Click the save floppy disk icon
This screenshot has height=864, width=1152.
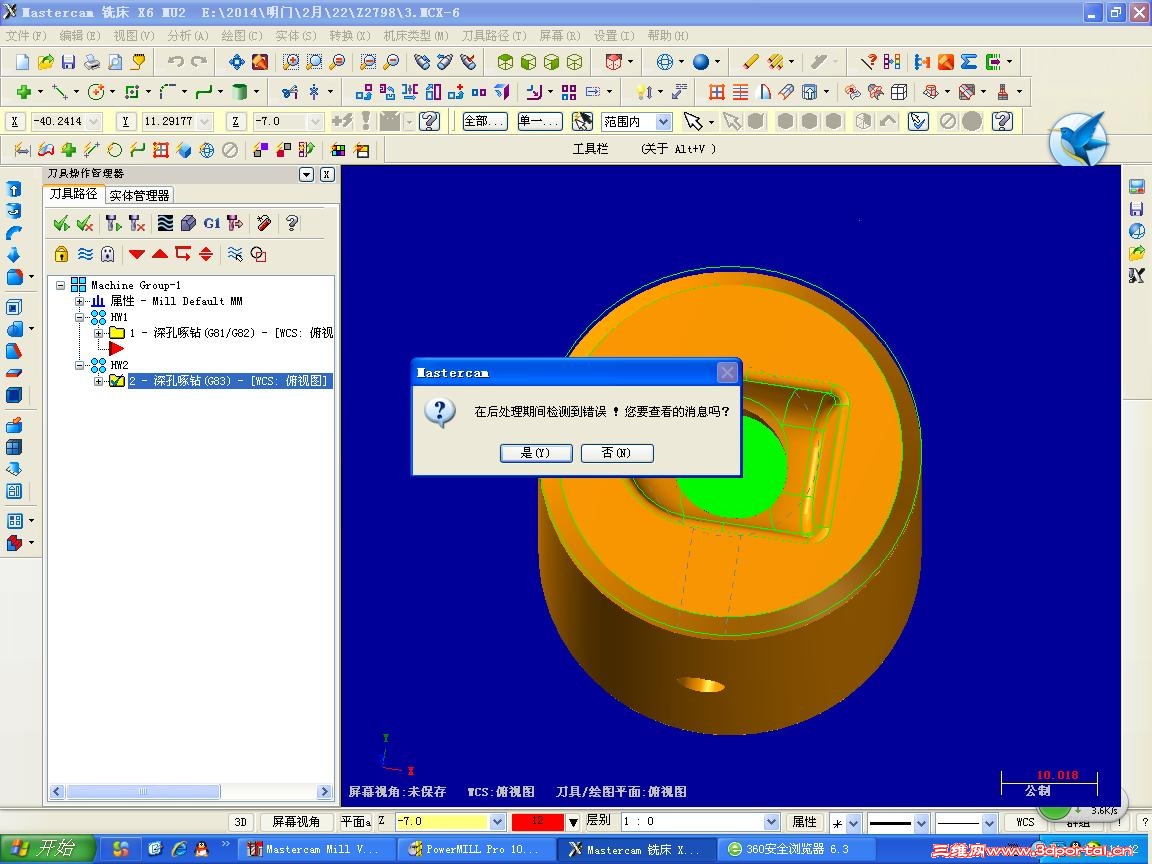click(x=68, y=62)
